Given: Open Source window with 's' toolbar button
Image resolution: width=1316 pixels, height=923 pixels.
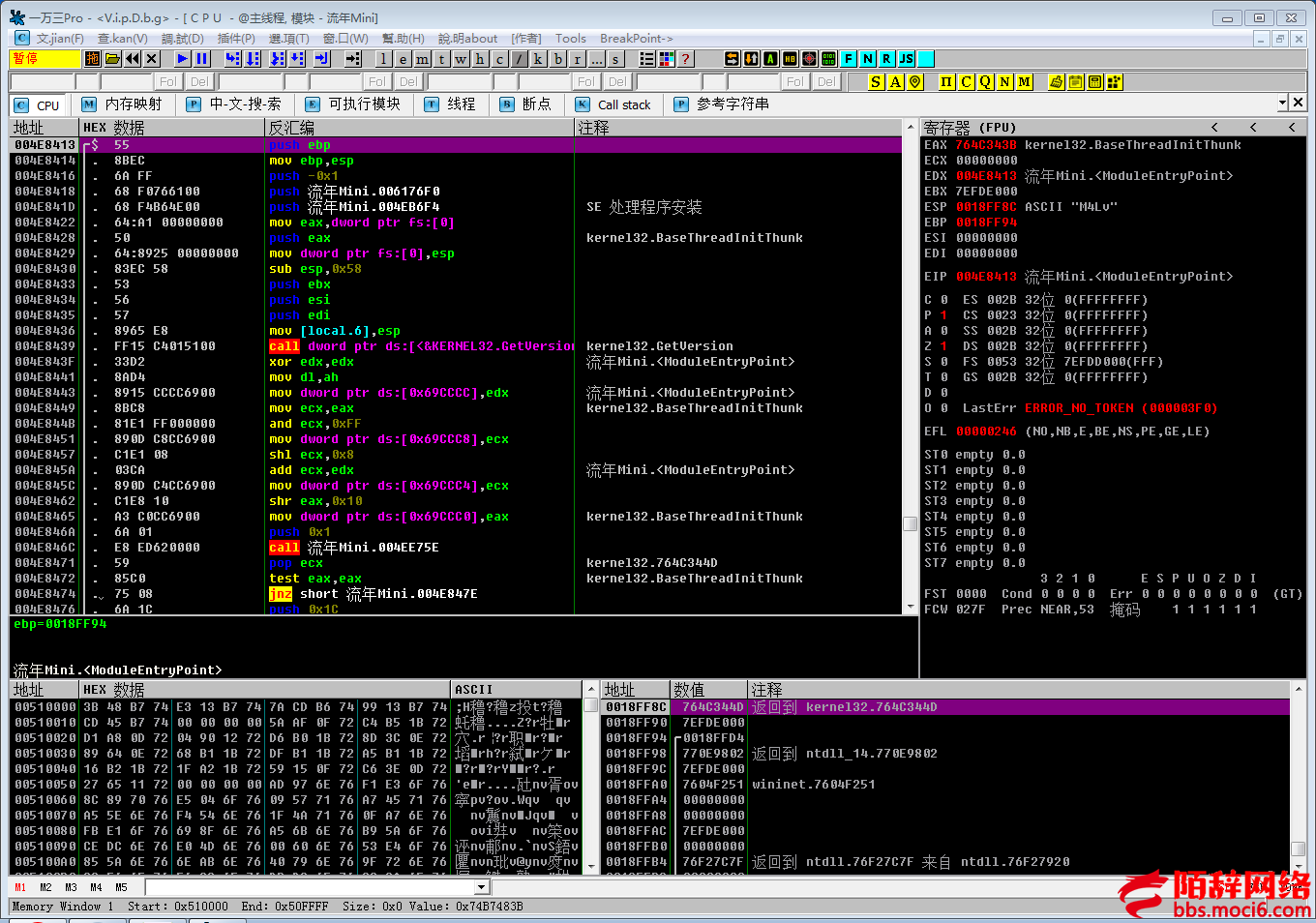Looking at the screenshot, I should (615, 58).
